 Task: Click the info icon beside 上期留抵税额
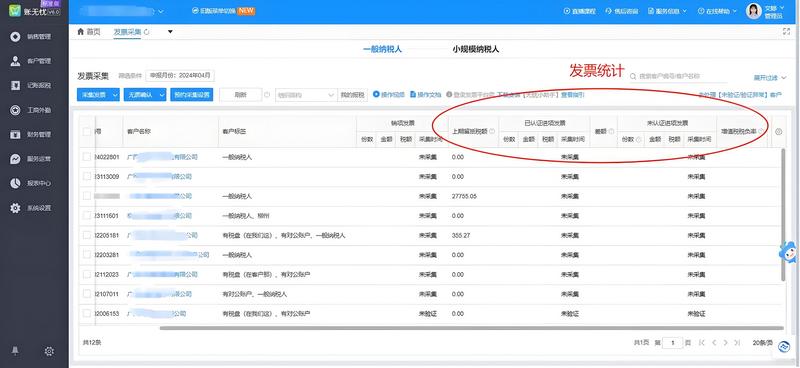[x=492, y=131]
